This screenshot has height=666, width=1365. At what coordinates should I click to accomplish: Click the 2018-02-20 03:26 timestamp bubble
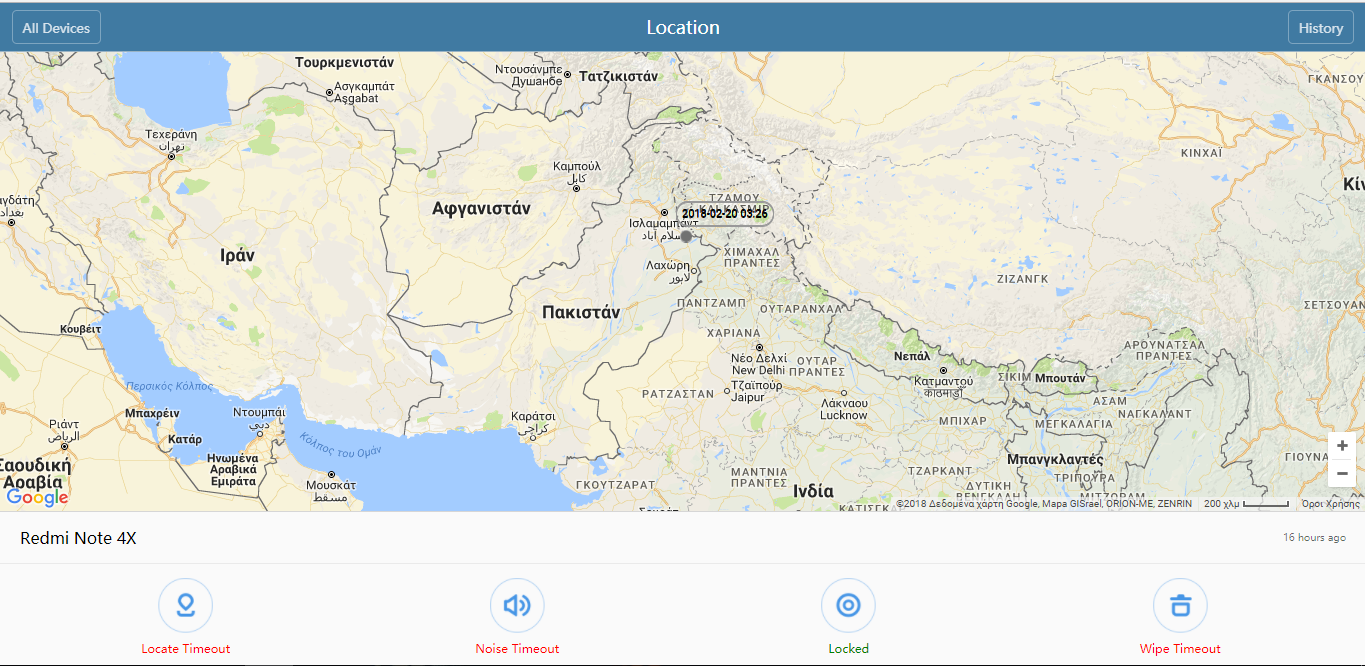pos(725,214)
